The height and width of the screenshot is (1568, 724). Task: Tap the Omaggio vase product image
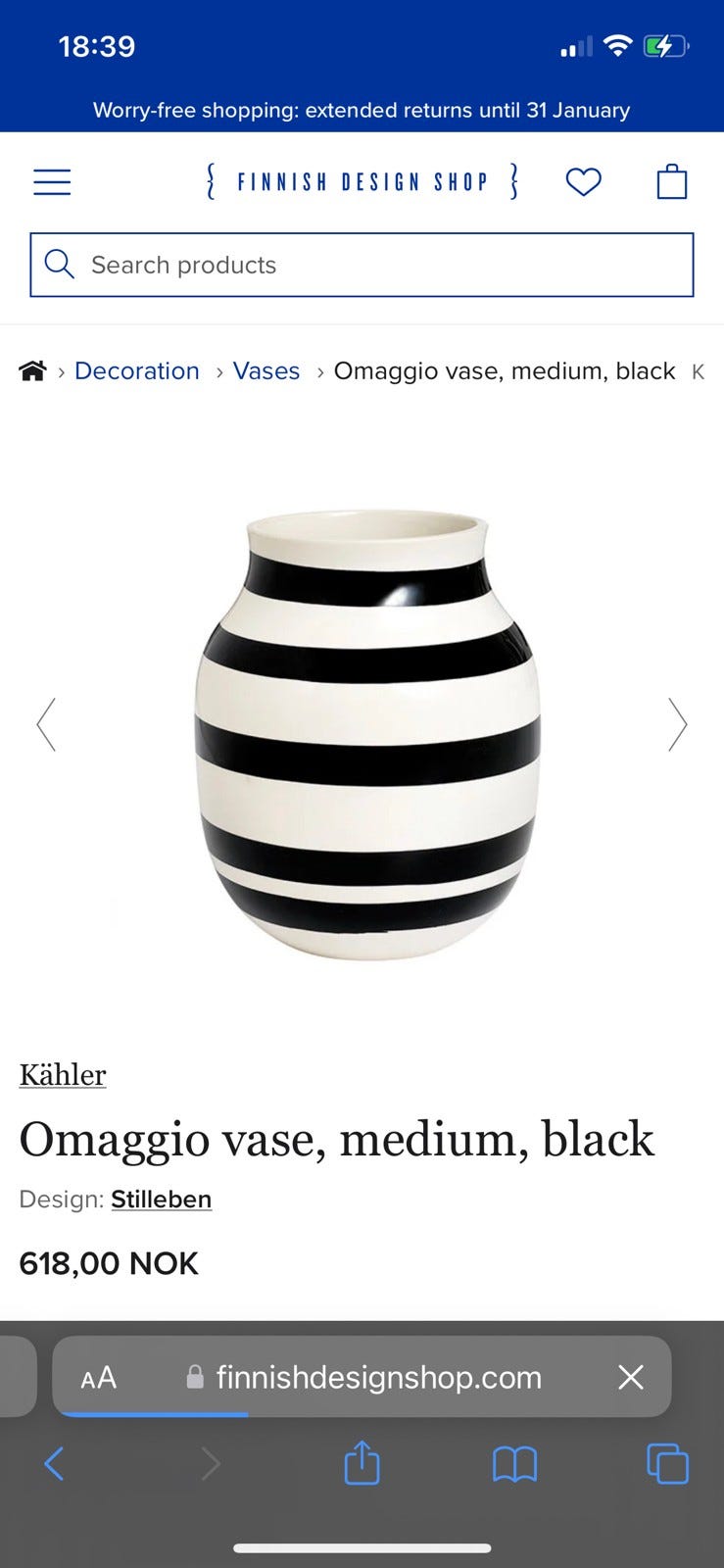(366, 733)
